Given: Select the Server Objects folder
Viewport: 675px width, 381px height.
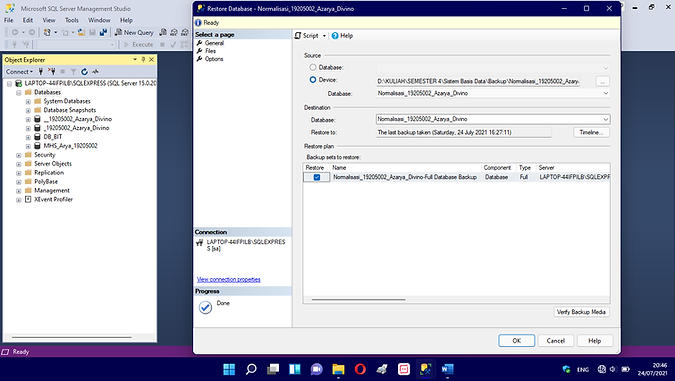Looking at the screenshot, I should pos(53,164).
